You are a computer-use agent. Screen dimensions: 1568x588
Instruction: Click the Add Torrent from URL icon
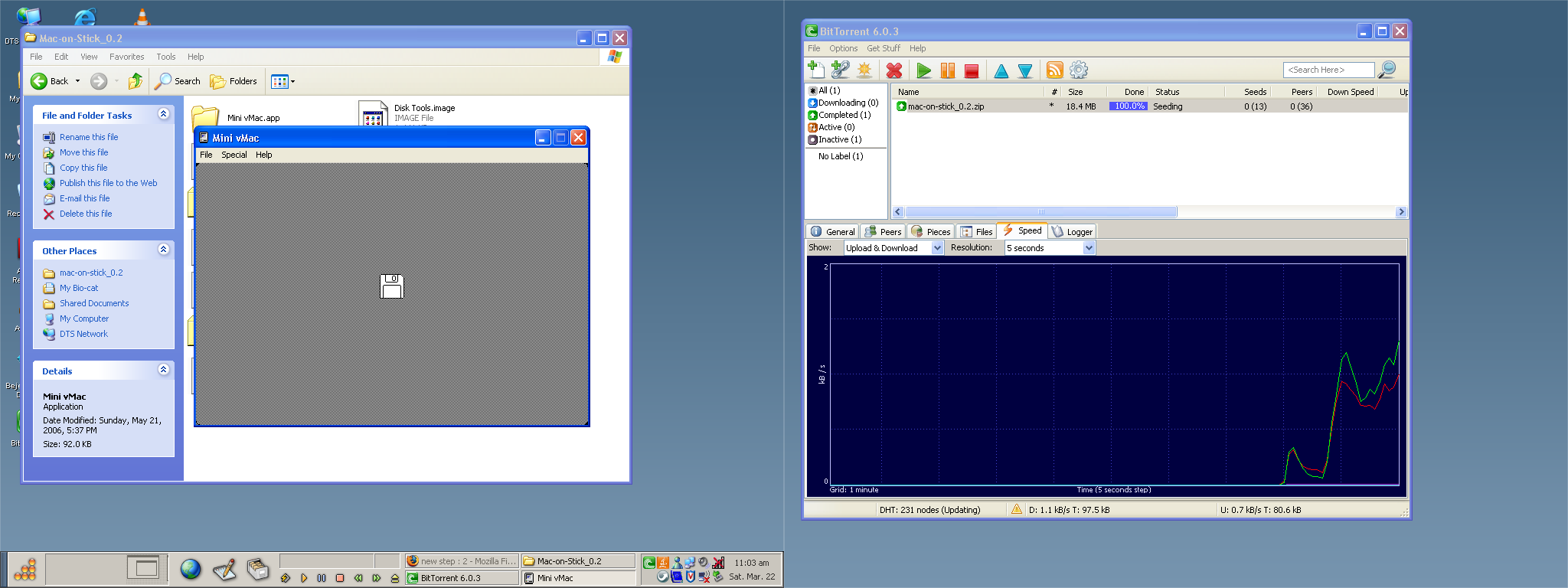coord(840,70)
